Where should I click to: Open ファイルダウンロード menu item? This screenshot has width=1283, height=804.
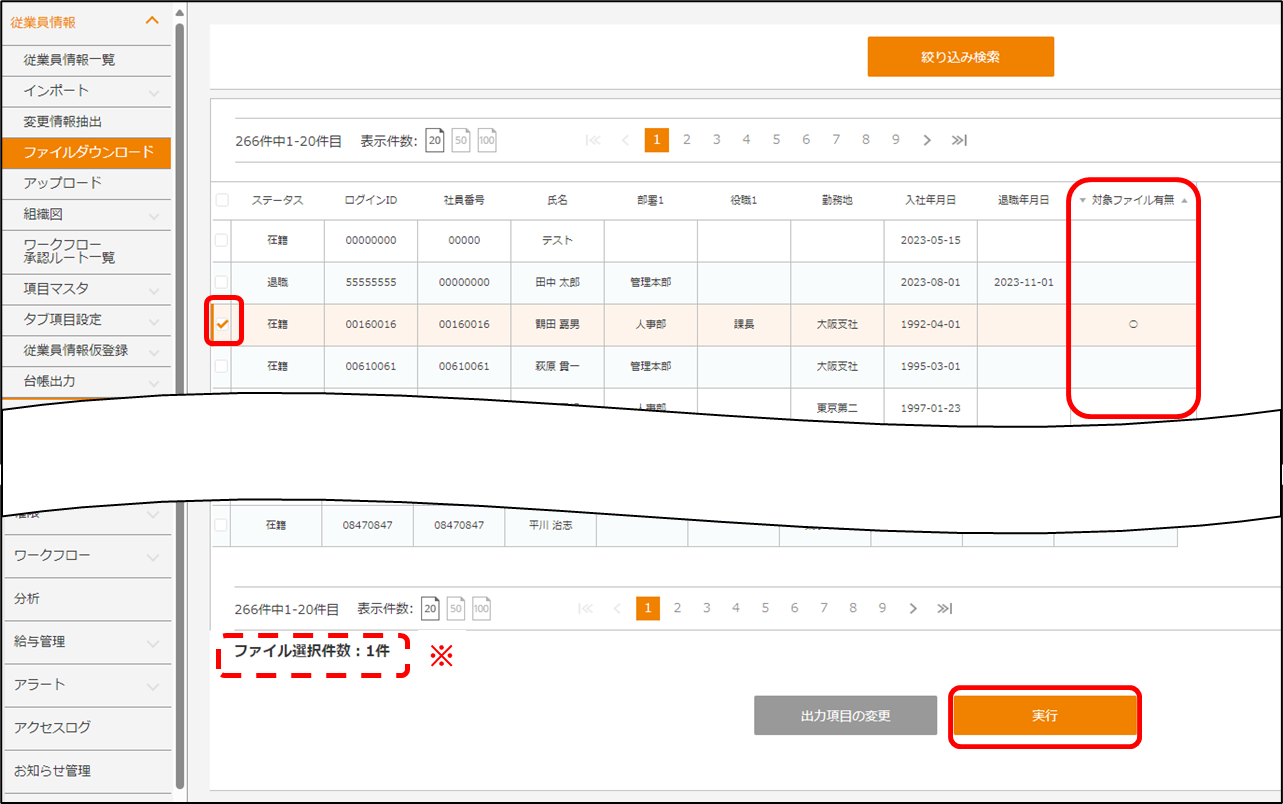coord(88,152)
